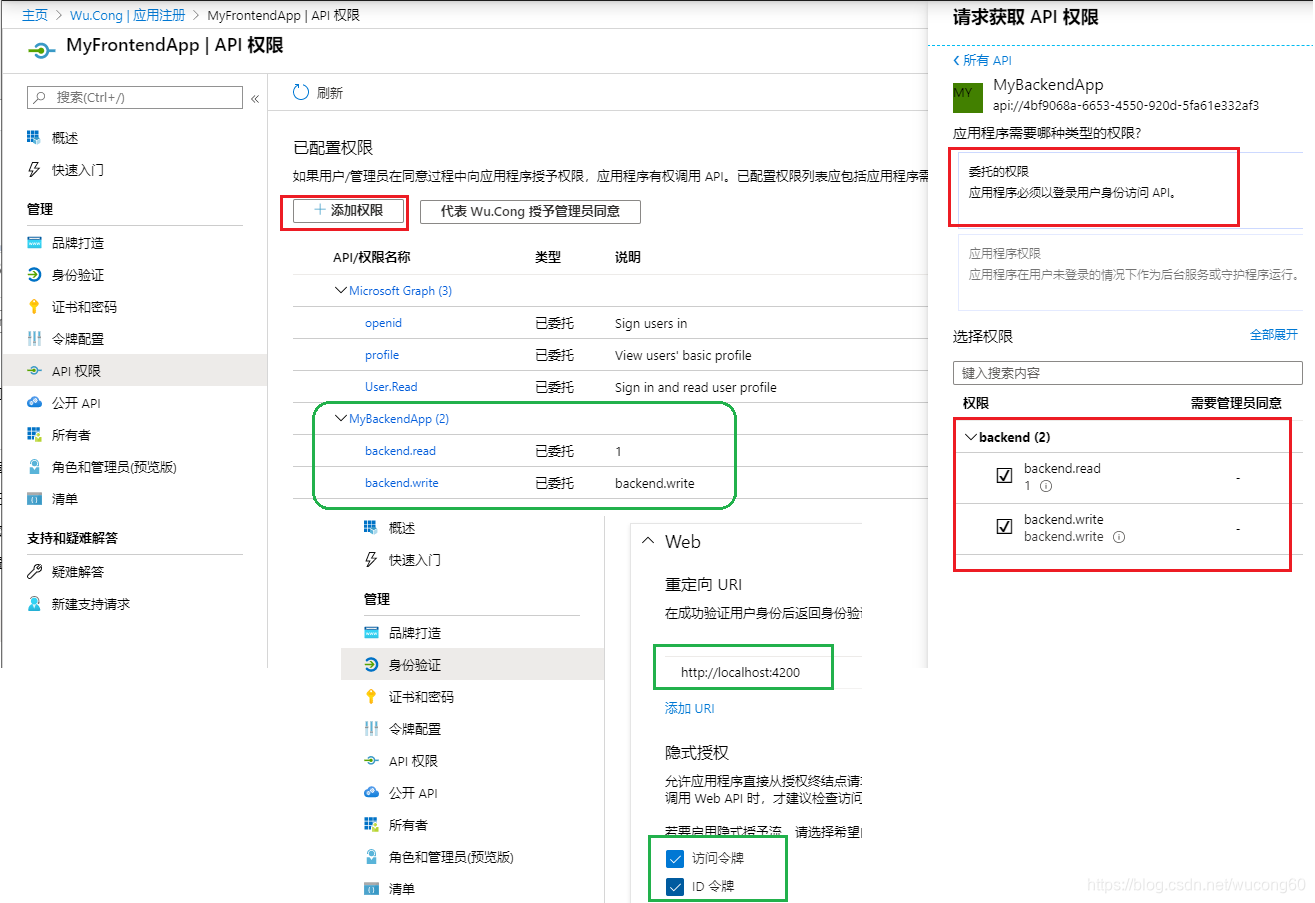The image size is (1315, 903).
Task: Click the 清单 icon in the upper left menu
Action: (34, 498)
